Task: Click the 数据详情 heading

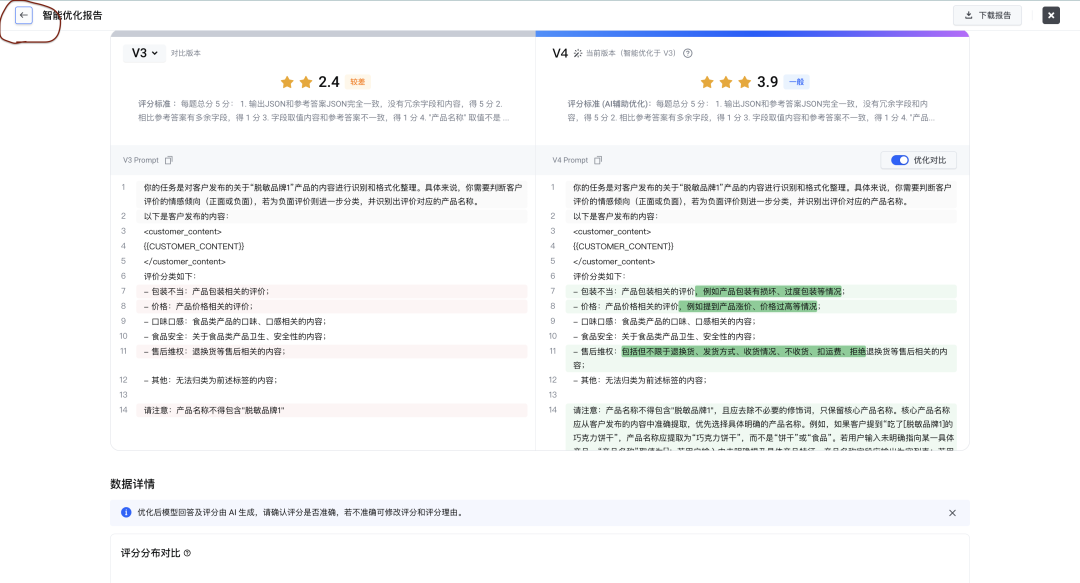Action: (x=132, y=484)
